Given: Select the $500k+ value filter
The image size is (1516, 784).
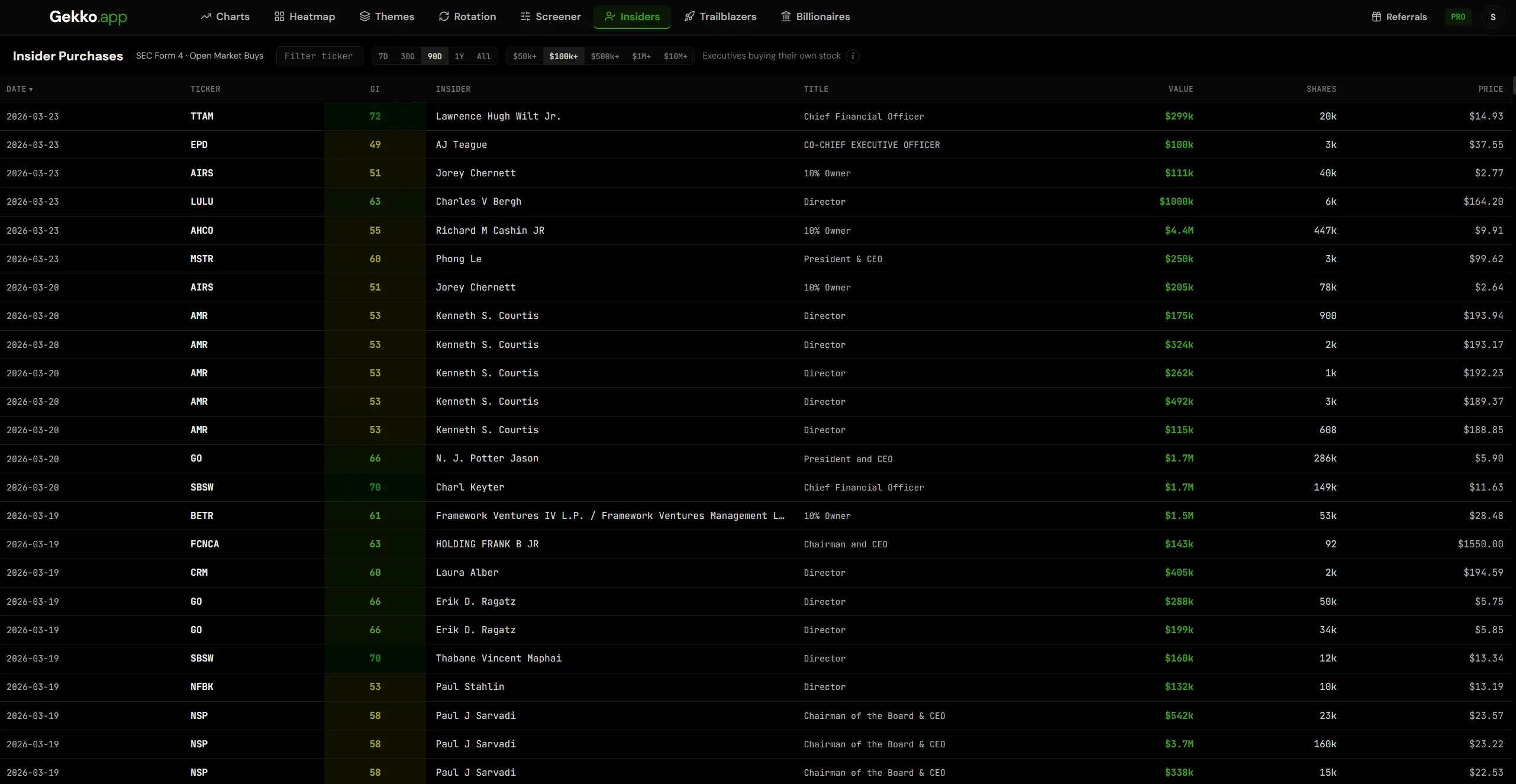Looking at the screenshot, I should pos(604,56).
